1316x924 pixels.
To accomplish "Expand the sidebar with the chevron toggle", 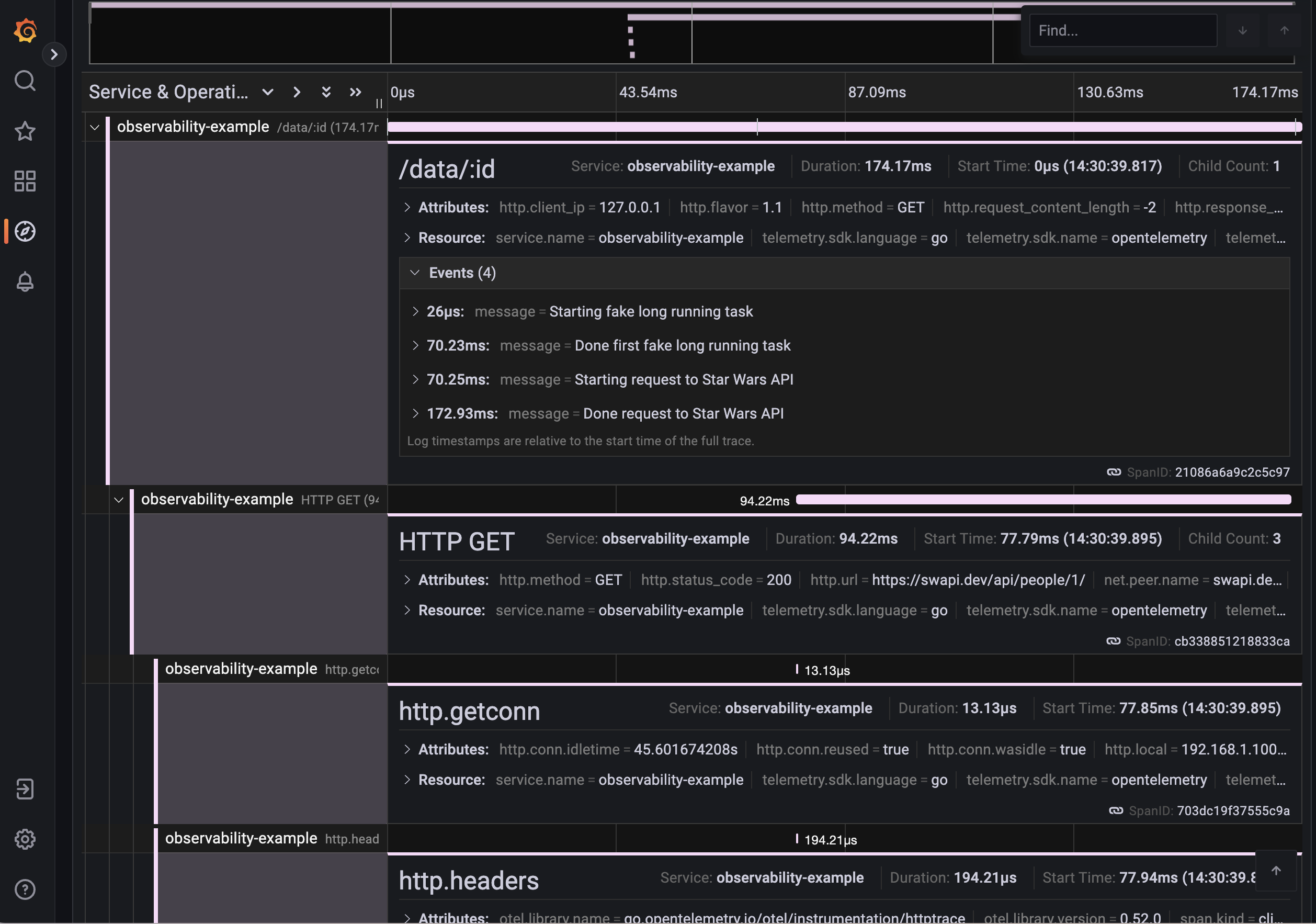I will [x=54, y=54].
